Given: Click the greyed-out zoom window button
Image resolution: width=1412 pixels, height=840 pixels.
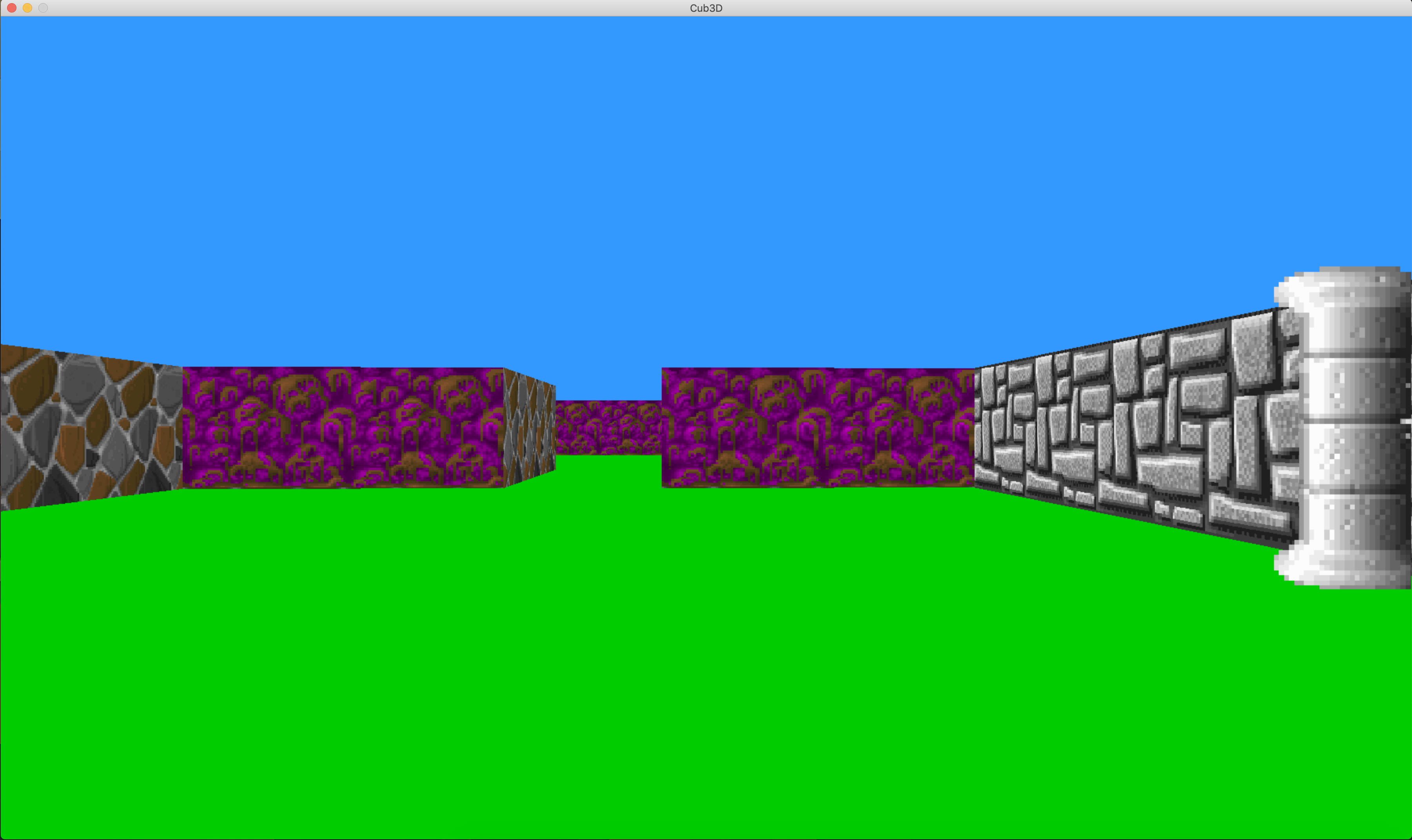Looking at the screenshot, I should (43, 8).
